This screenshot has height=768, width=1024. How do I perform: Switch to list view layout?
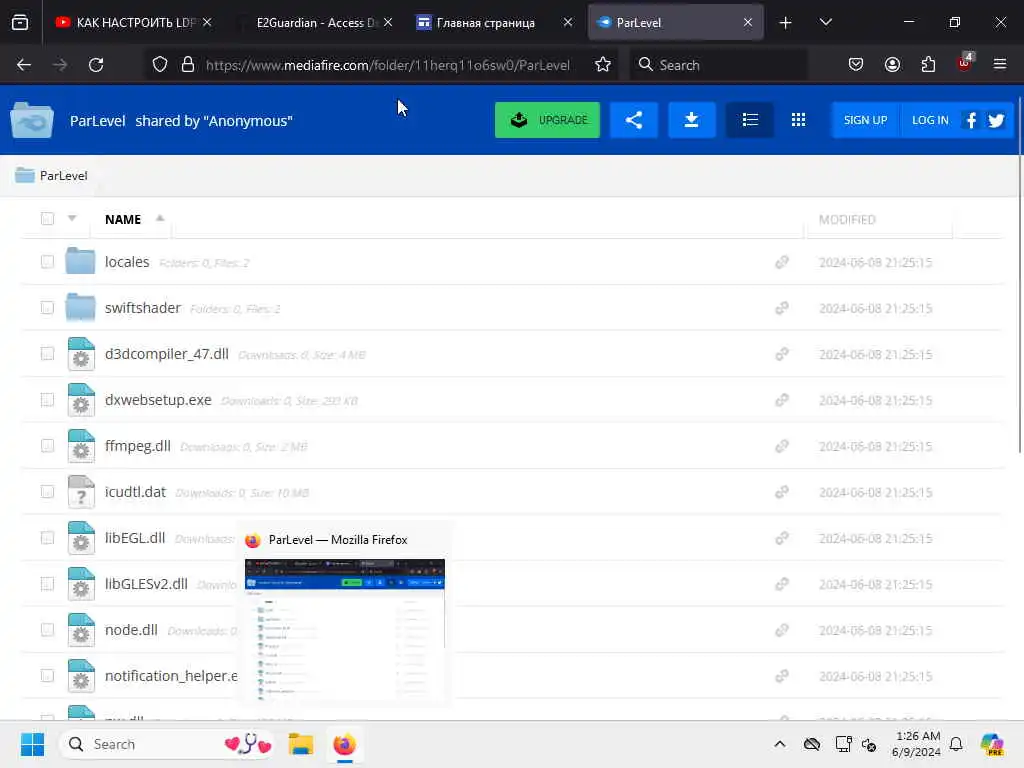pyautogui.click(x=750, y=120)
